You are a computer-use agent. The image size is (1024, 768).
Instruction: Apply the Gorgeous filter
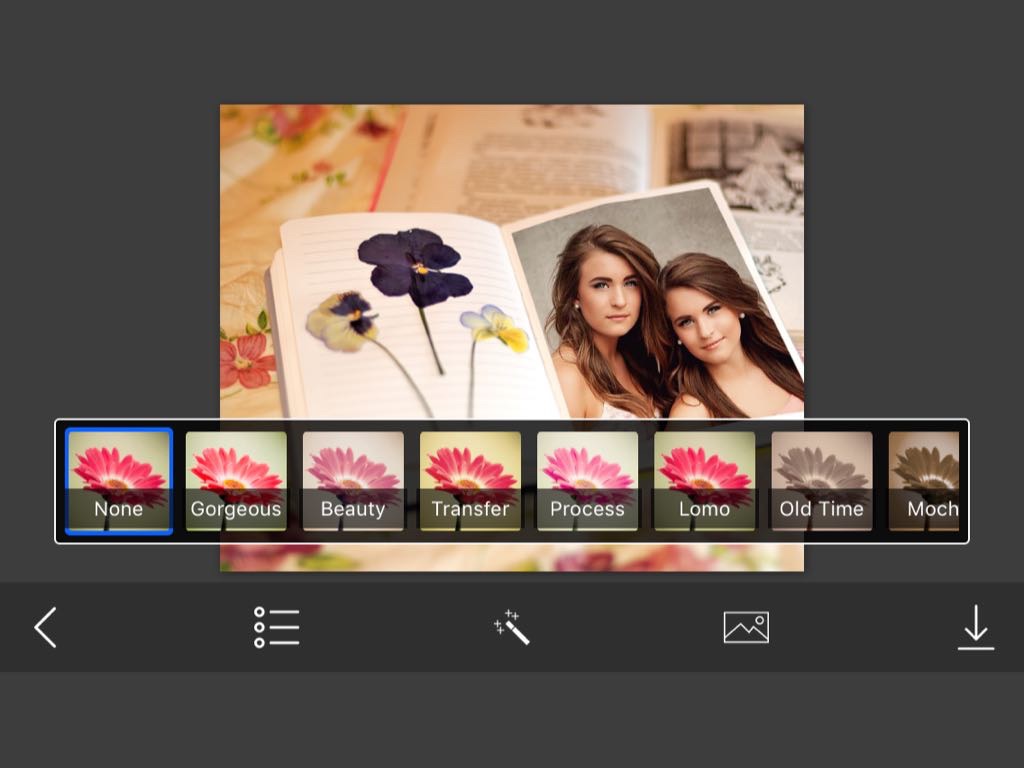click(x=236, y=481)
